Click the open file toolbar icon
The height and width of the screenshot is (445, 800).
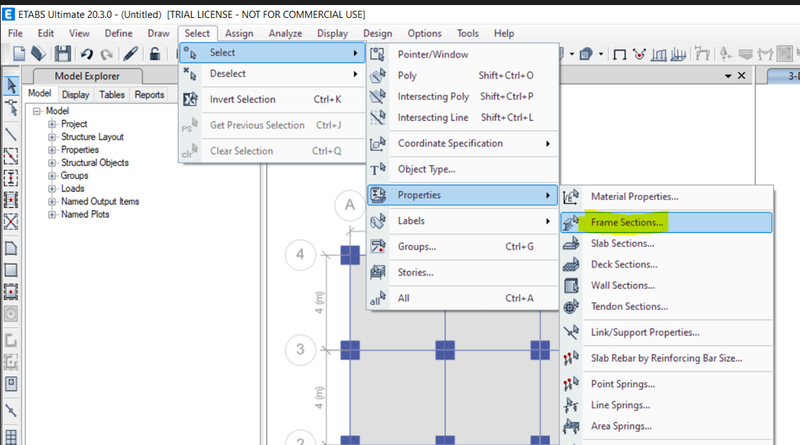(x=38, y=54)
